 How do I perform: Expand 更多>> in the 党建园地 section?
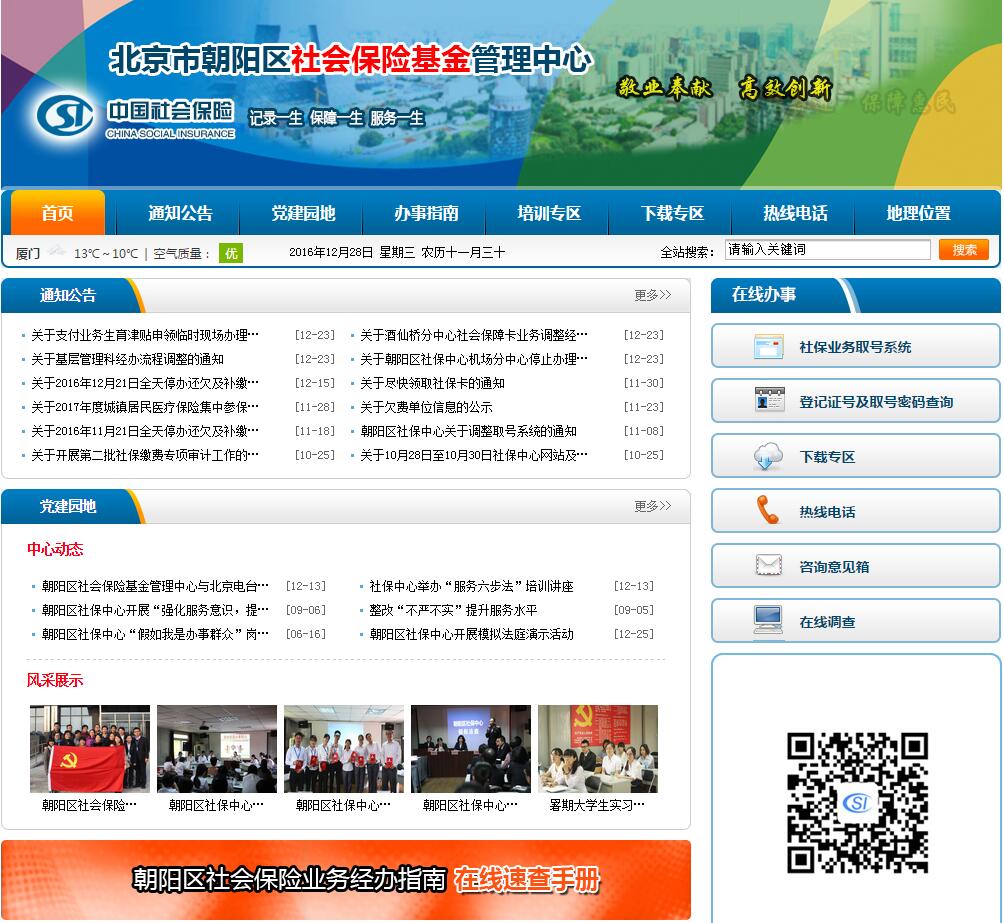coord(652,506)
